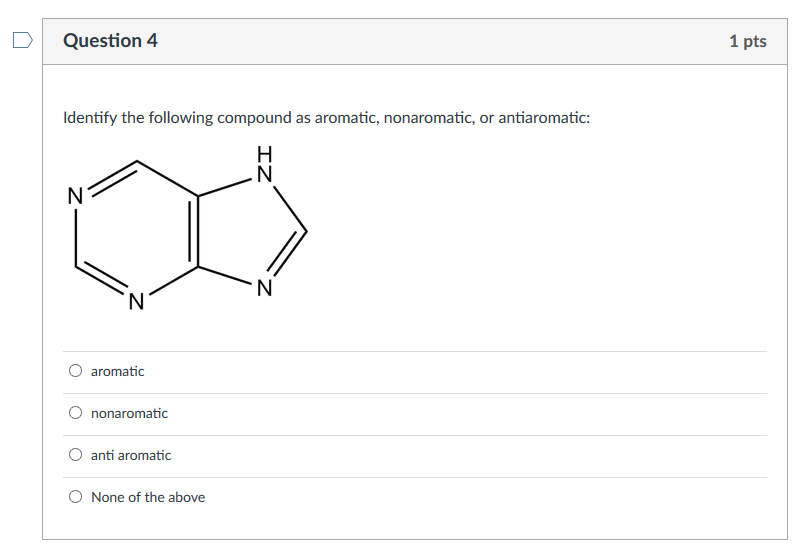Screen dimensions: 811x556
Task: Click the rightmost carbon vertex of imidazole ring
Action: click(x=306, y=231)
